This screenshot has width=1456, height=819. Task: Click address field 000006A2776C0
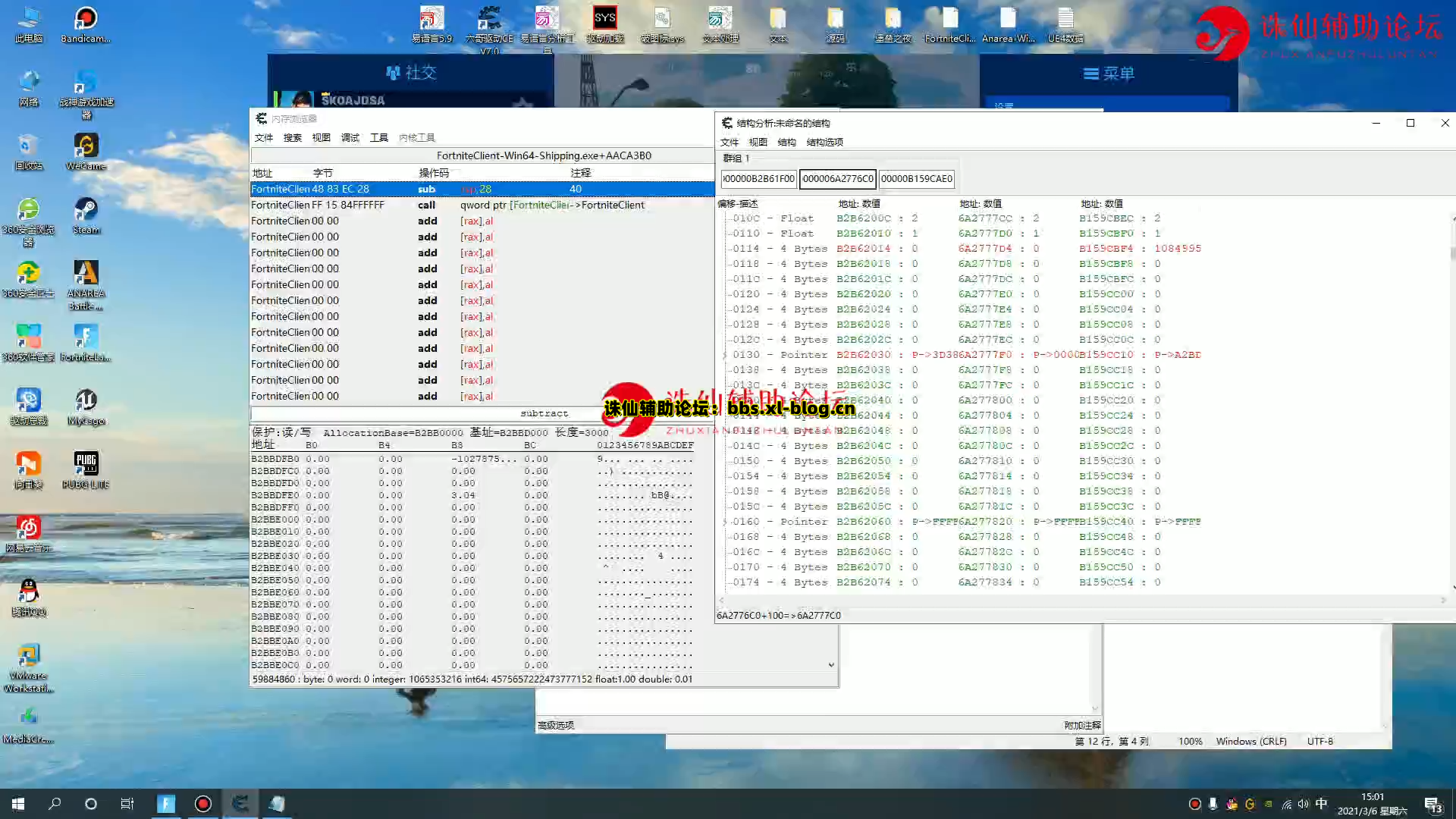[x=838, y=179]
